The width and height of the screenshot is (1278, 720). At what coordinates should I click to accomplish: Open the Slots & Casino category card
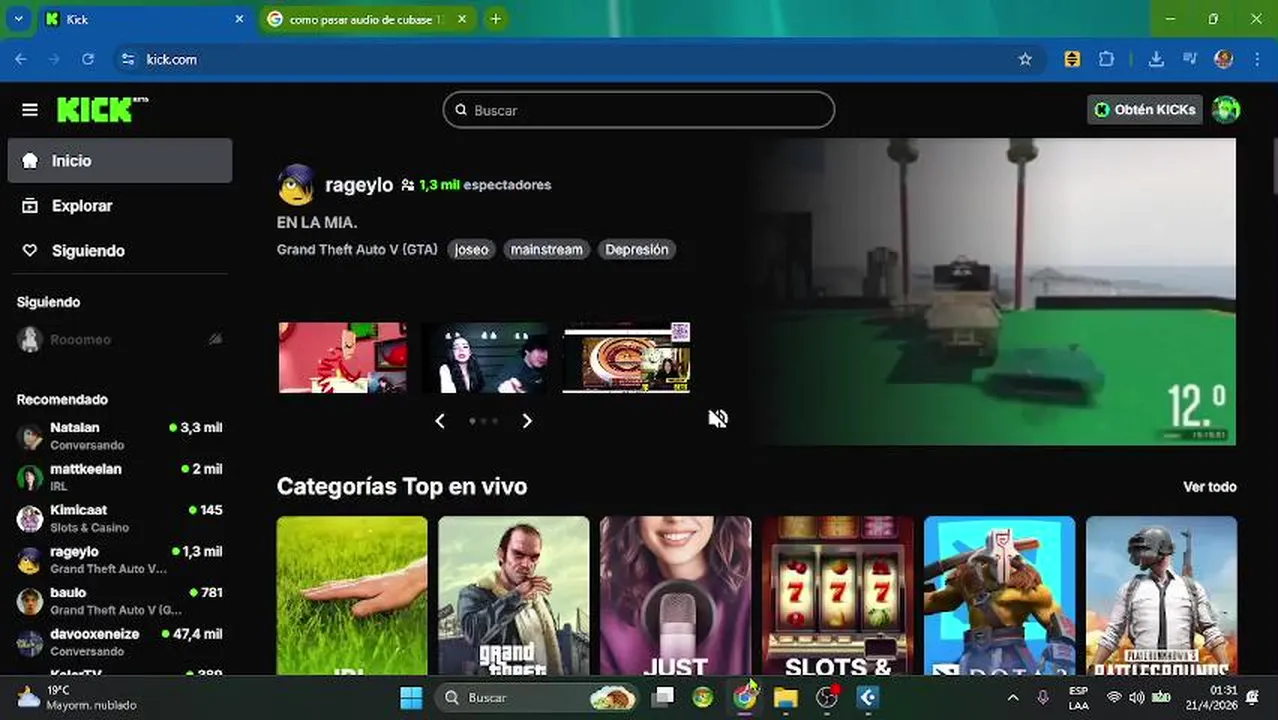pyautogui.click(x=837, y=596)
